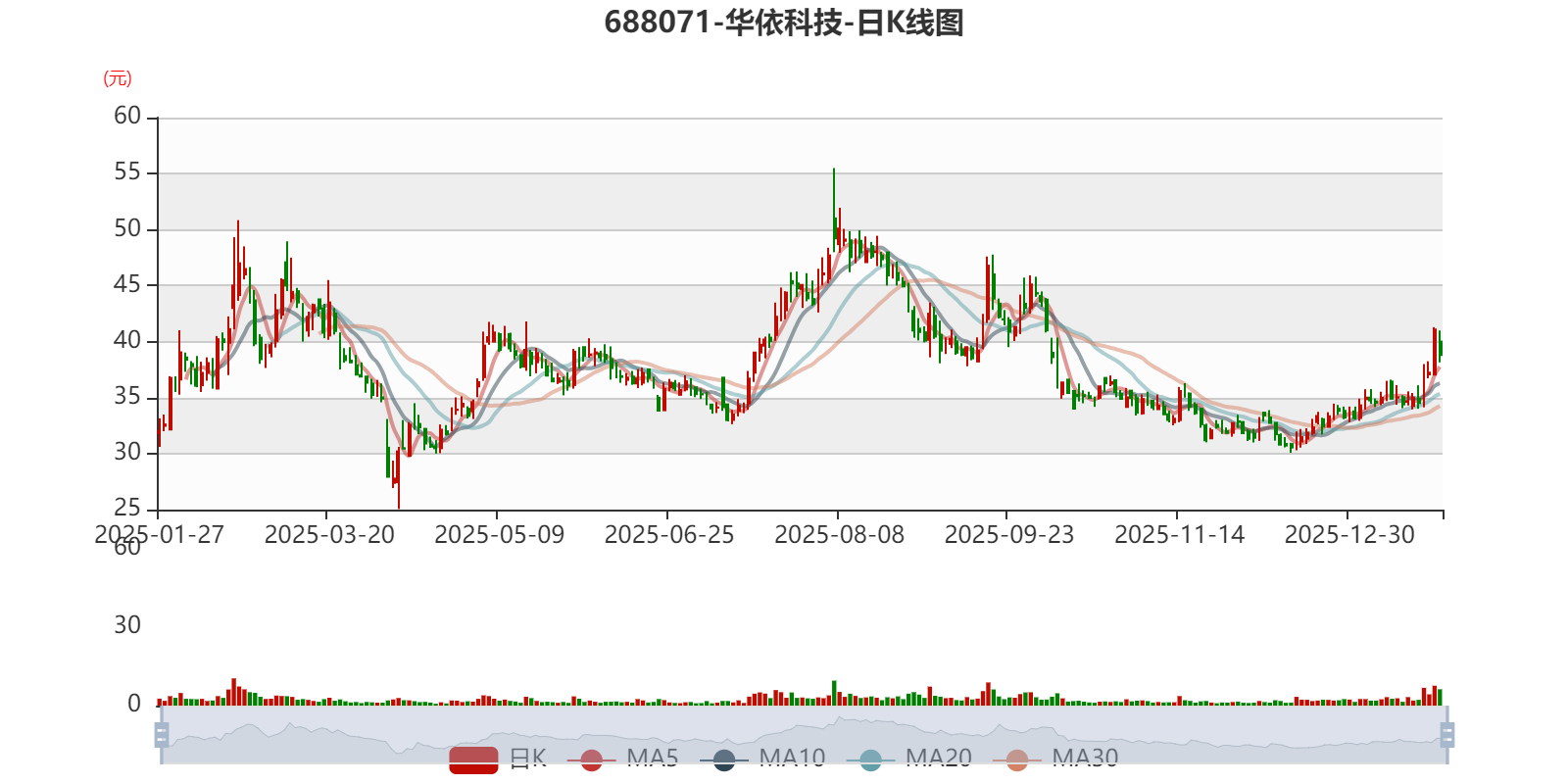Click the 55 price axis label
Viewport: 1568px width, 784px height.
[x=127, y=172]
